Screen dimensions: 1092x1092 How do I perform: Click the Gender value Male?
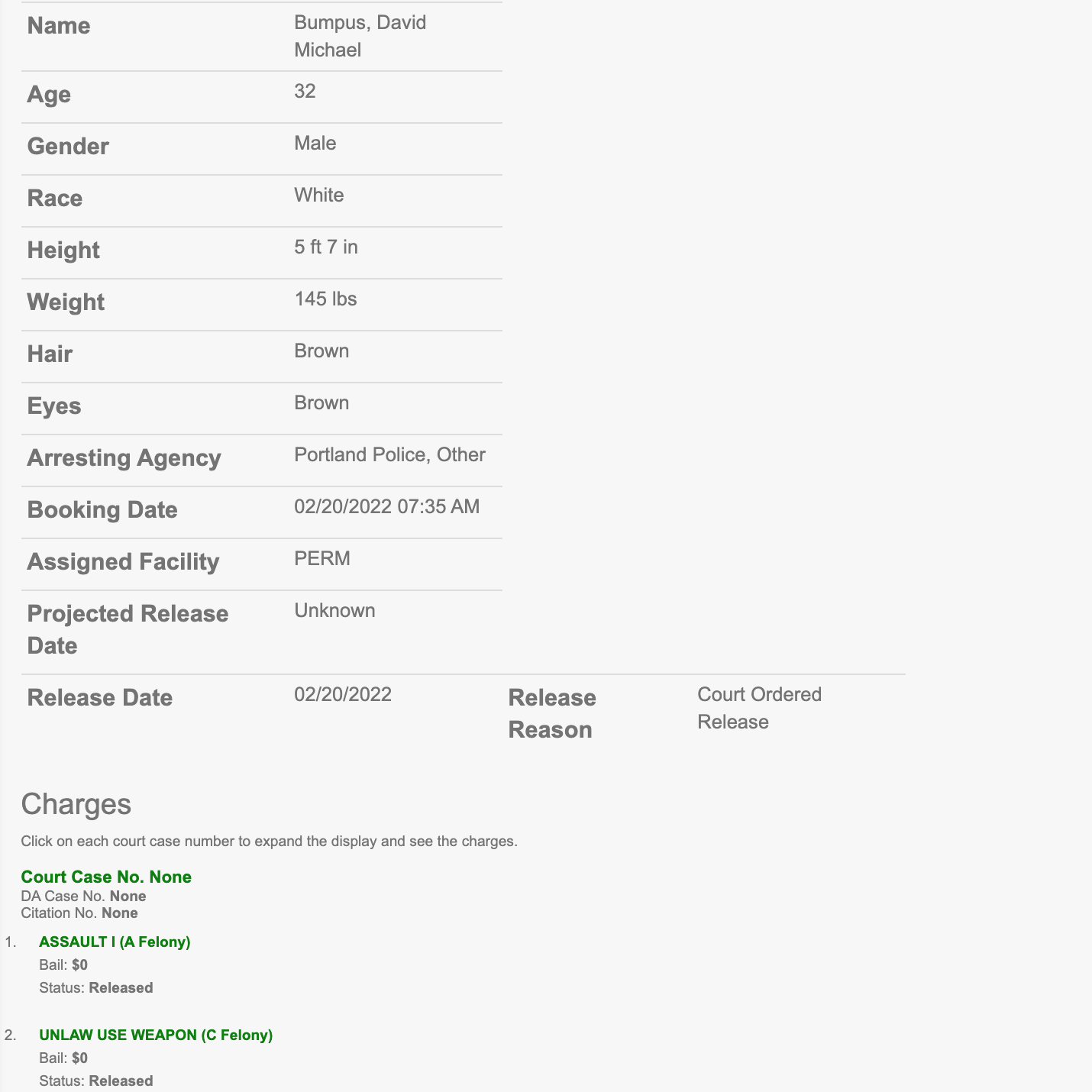tap(315, 143)
